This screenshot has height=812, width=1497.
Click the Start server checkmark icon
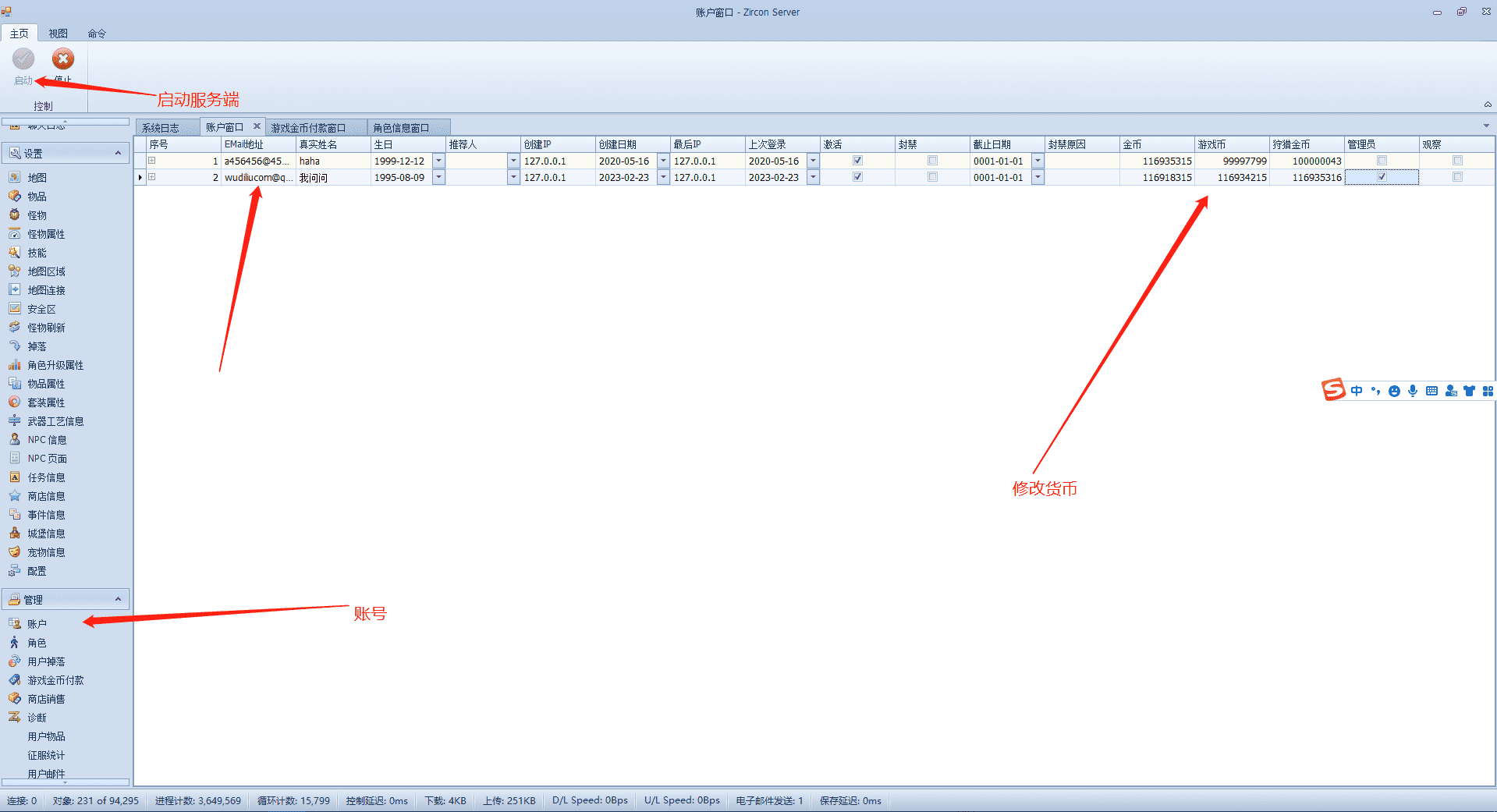[23, 59]
